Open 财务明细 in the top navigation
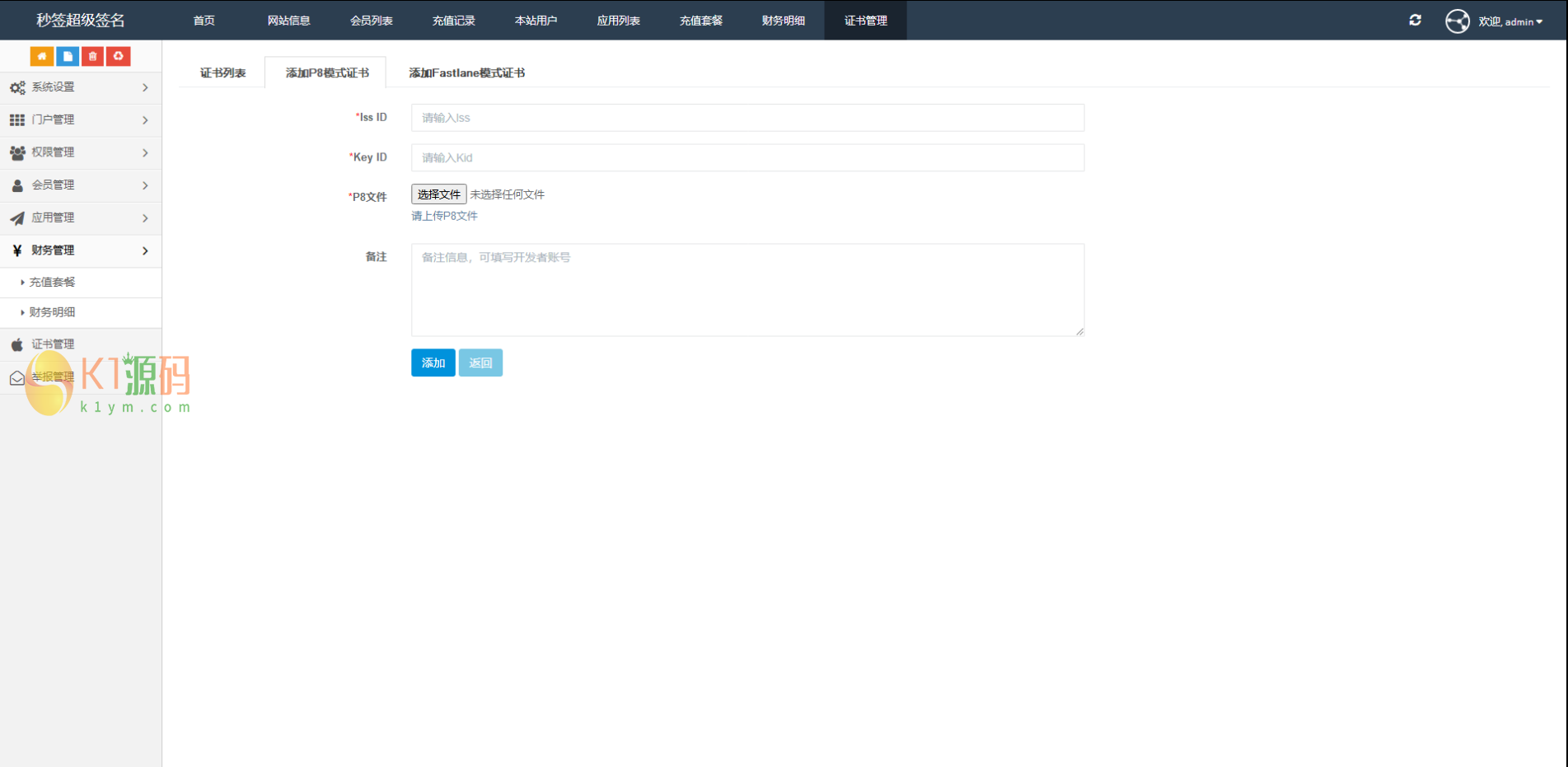The image size is (1568, 767). [x=783, y=21]
